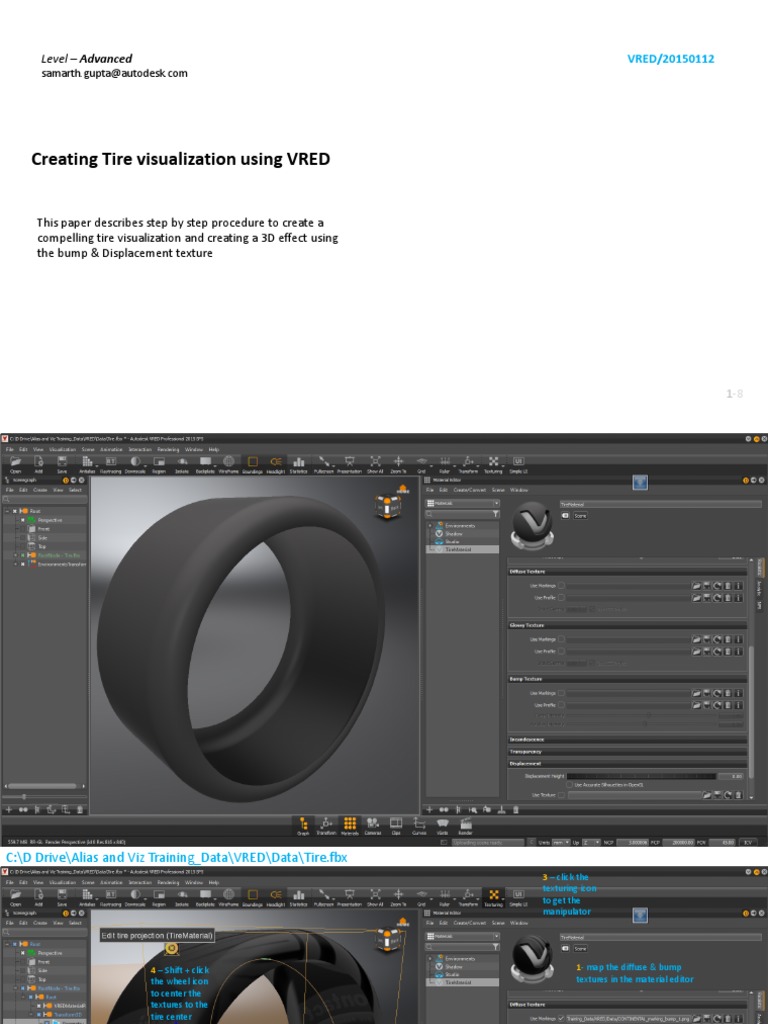
Task: Select the Region render icon in upper VRED toolbar
Action: pyautogui.click(x=159, y=463)
